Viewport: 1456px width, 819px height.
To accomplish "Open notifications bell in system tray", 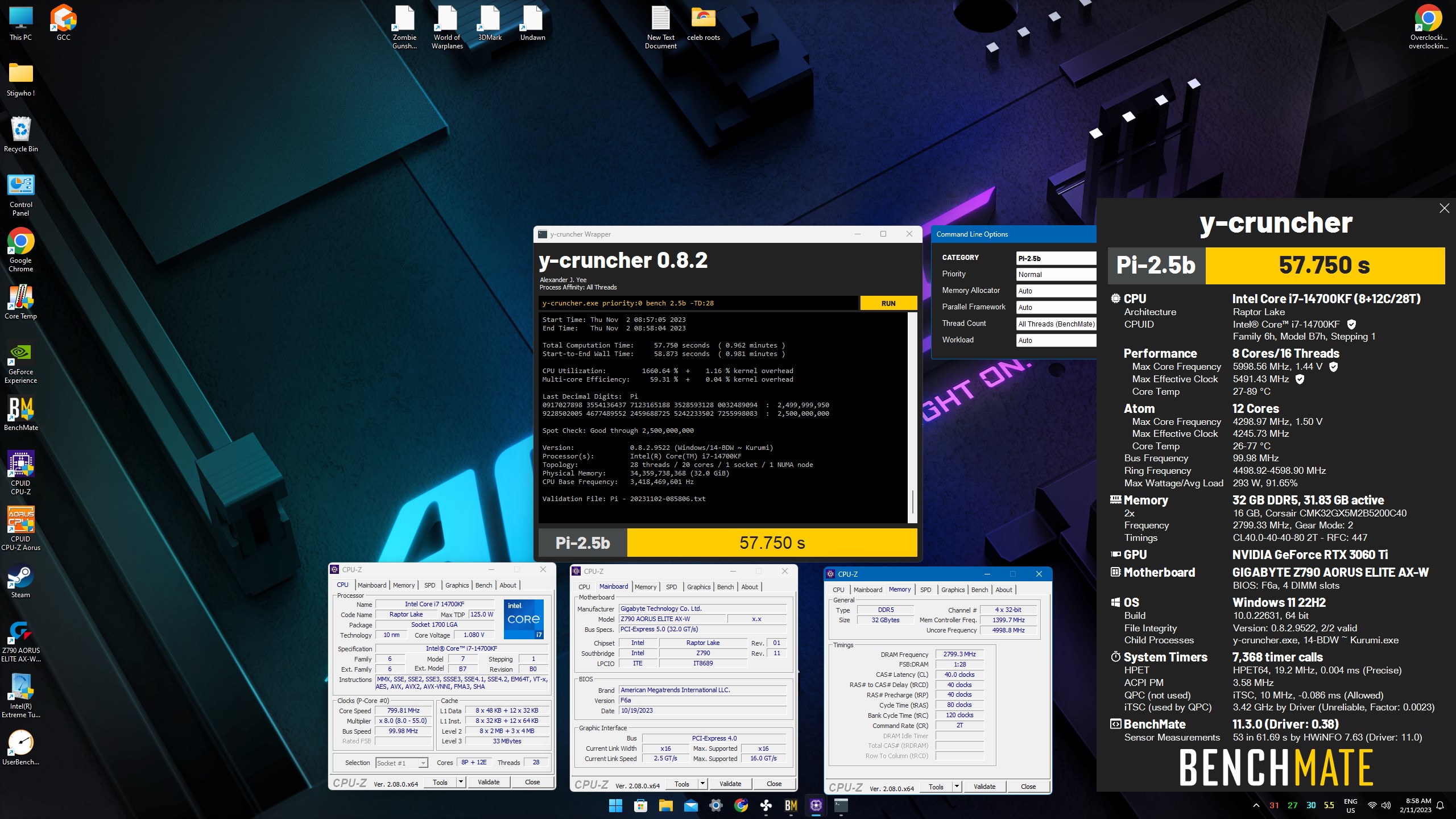I will click(x=1440, y=805).
